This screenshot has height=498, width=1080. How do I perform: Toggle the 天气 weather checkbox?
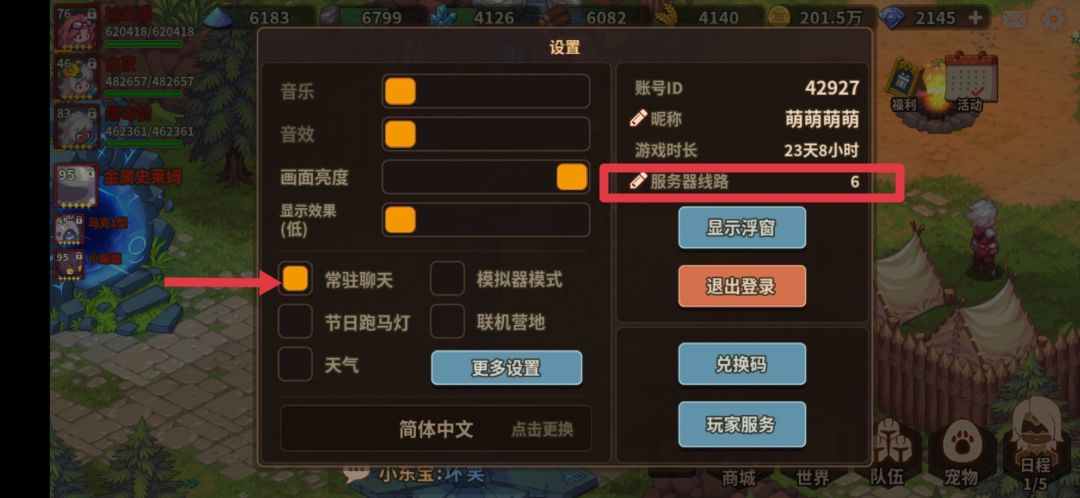[x=295, y=364]
